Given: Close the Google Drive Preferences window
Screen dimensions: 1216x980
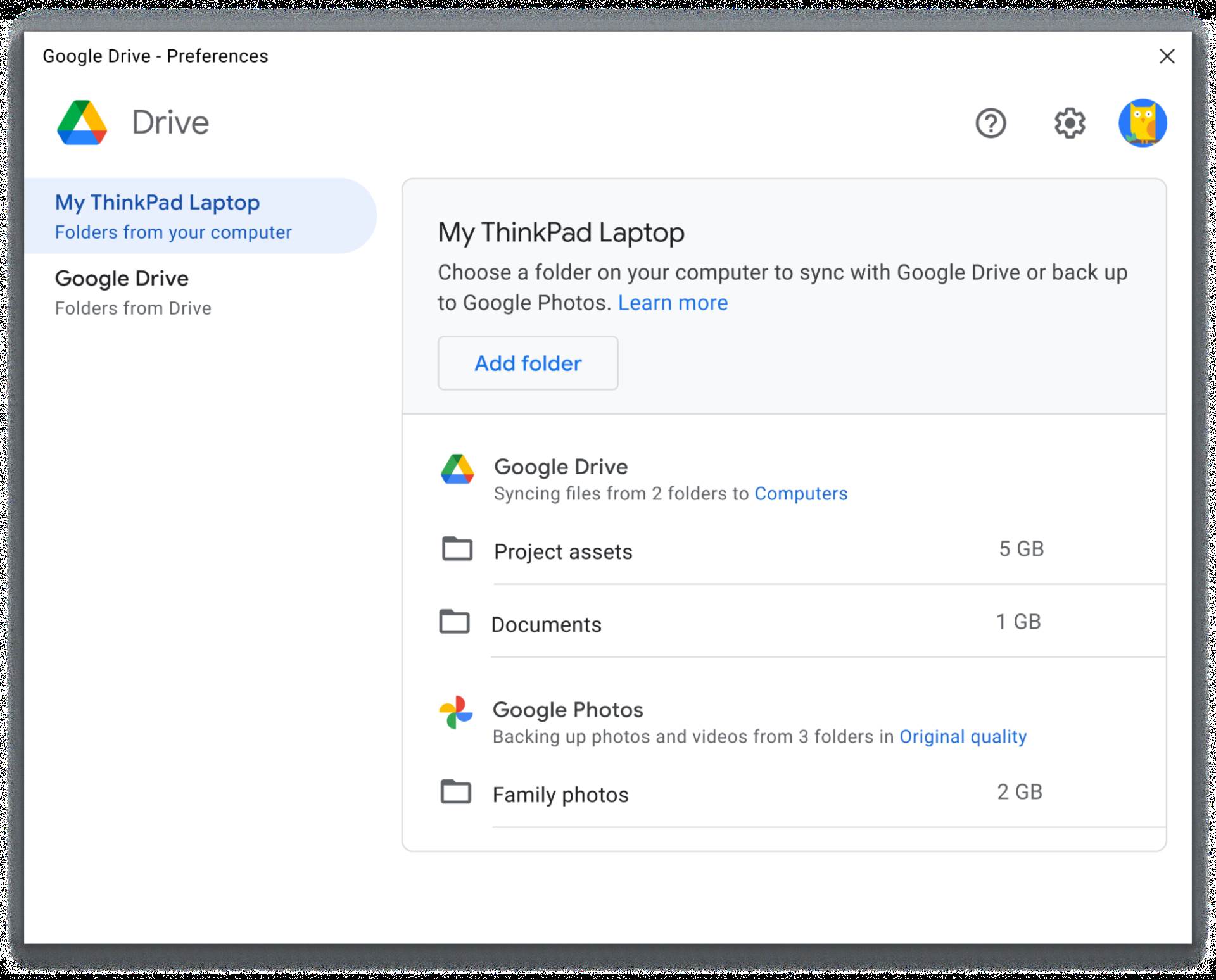Looking at the screenshot, I should click(x=1166, y=56).
